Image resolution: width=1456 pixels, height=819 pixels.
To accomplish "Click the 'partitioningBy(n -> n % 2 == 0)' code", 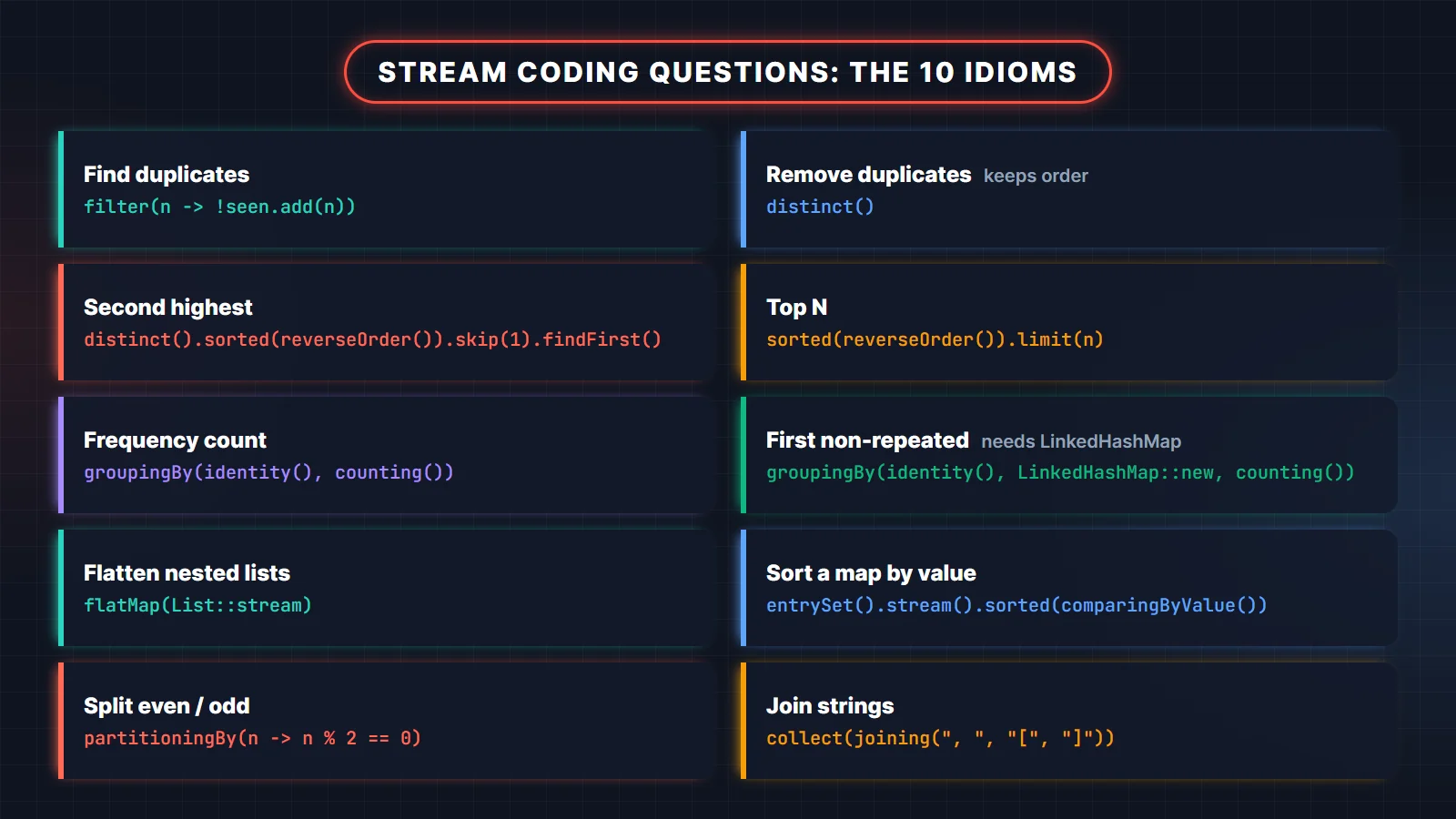I will click(x=252, y=738).
